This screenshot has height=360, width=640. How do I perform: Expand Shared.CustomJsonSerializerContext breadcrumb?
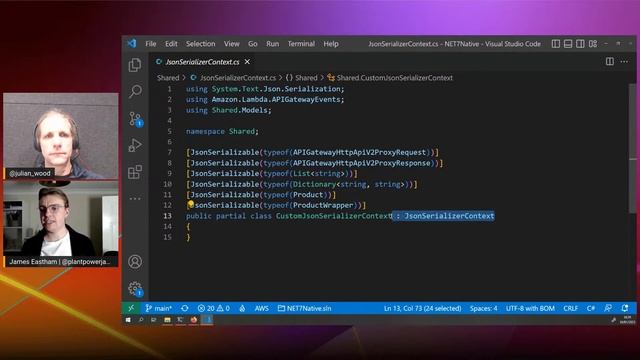pyautogui.click(x=390, y=78)
